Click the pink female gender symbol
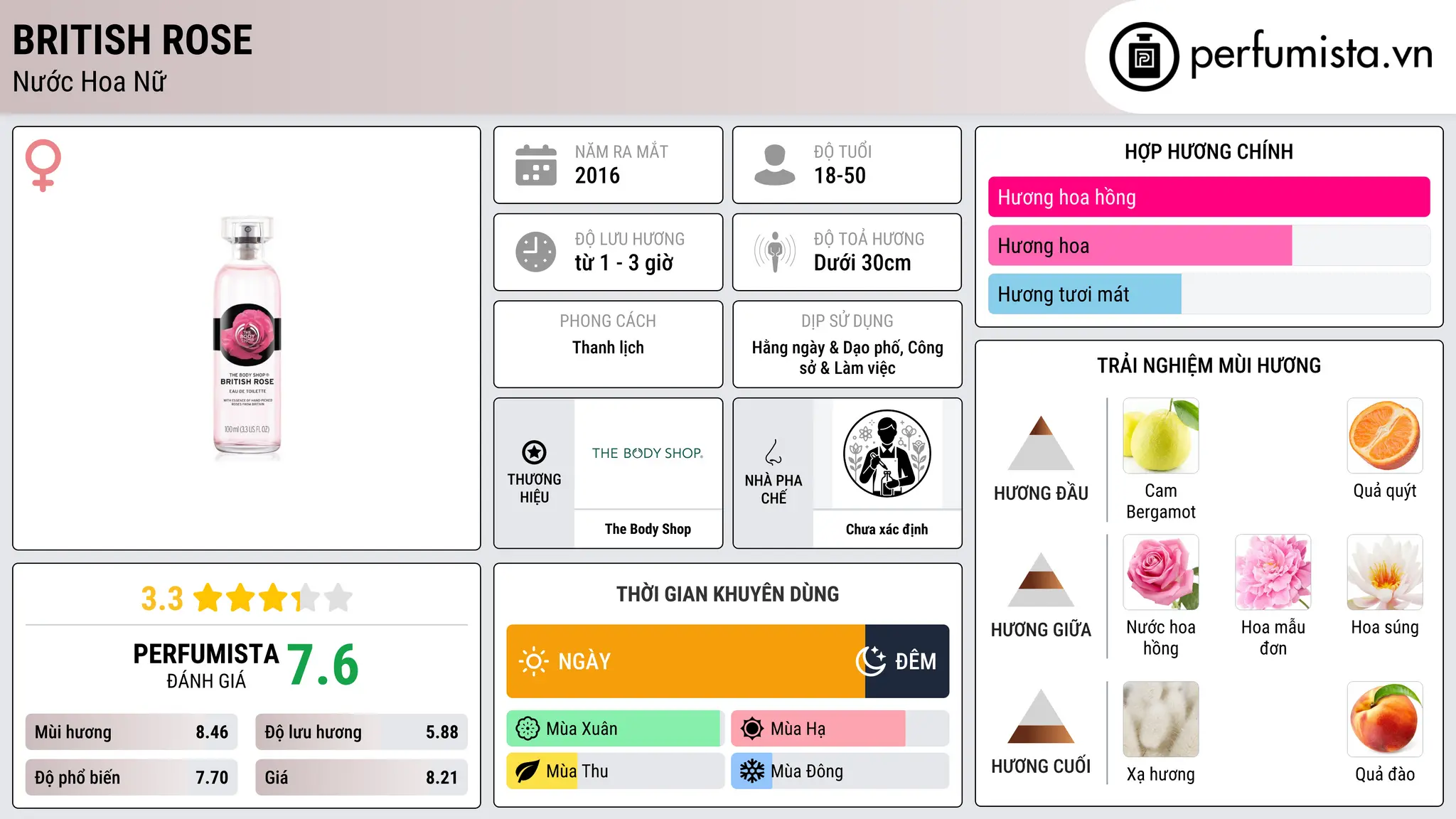This screenshot has height=819, width=1456. 43,165
